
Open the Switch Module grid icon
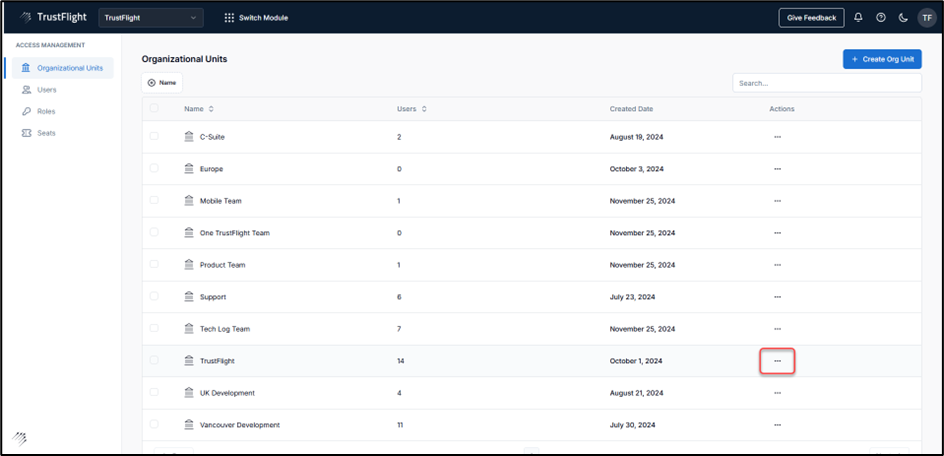tap(229, 18)
